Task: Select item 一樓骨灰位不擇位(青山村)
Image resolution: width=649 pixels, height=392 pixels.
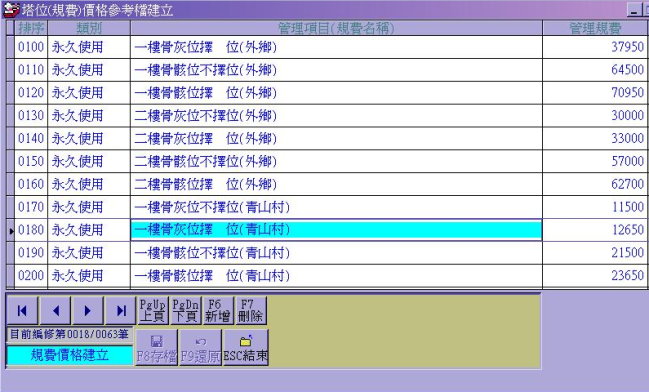Action: [x=336, y=207]
